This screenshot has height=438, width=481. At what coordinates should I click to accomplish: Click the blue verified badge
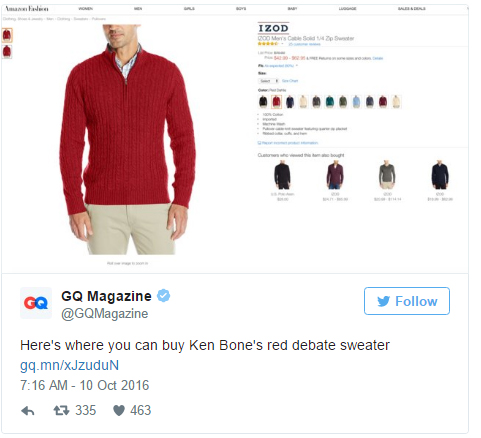(163, 296)
